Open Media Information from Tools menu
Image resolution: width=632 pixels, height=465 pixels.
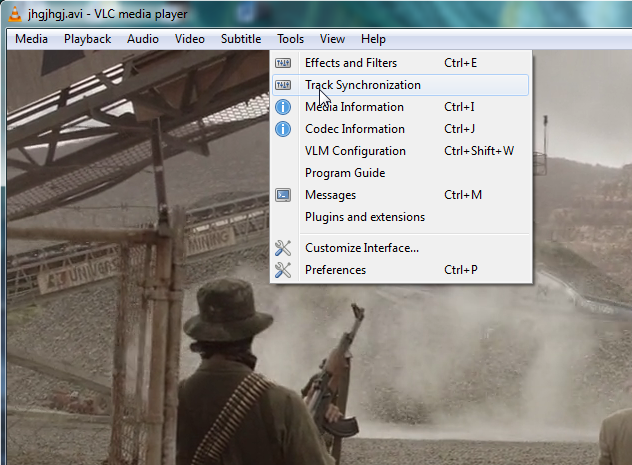[401, 107]
